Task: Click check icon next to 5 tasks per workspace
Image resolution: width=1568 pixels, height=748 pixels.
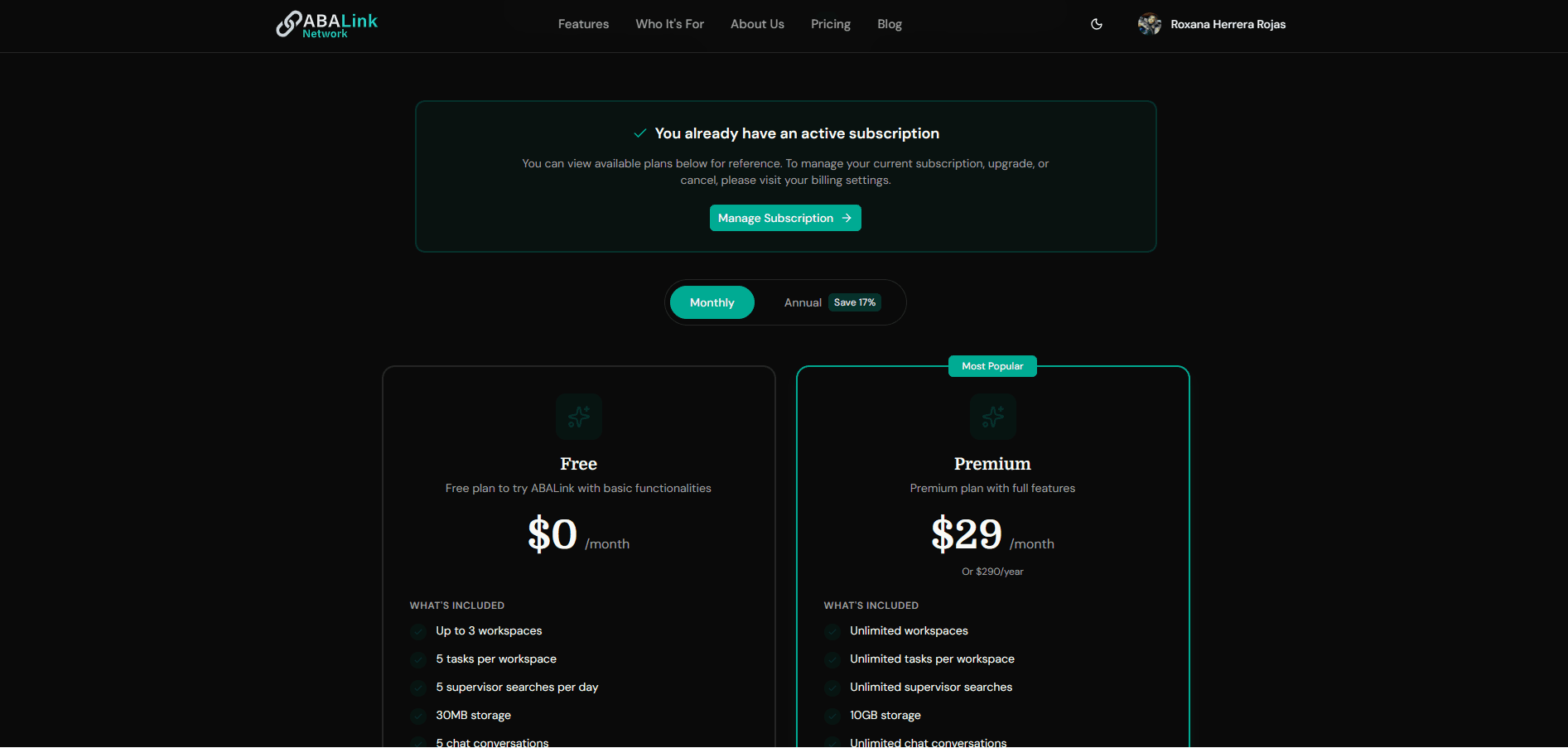Action: 417,659
